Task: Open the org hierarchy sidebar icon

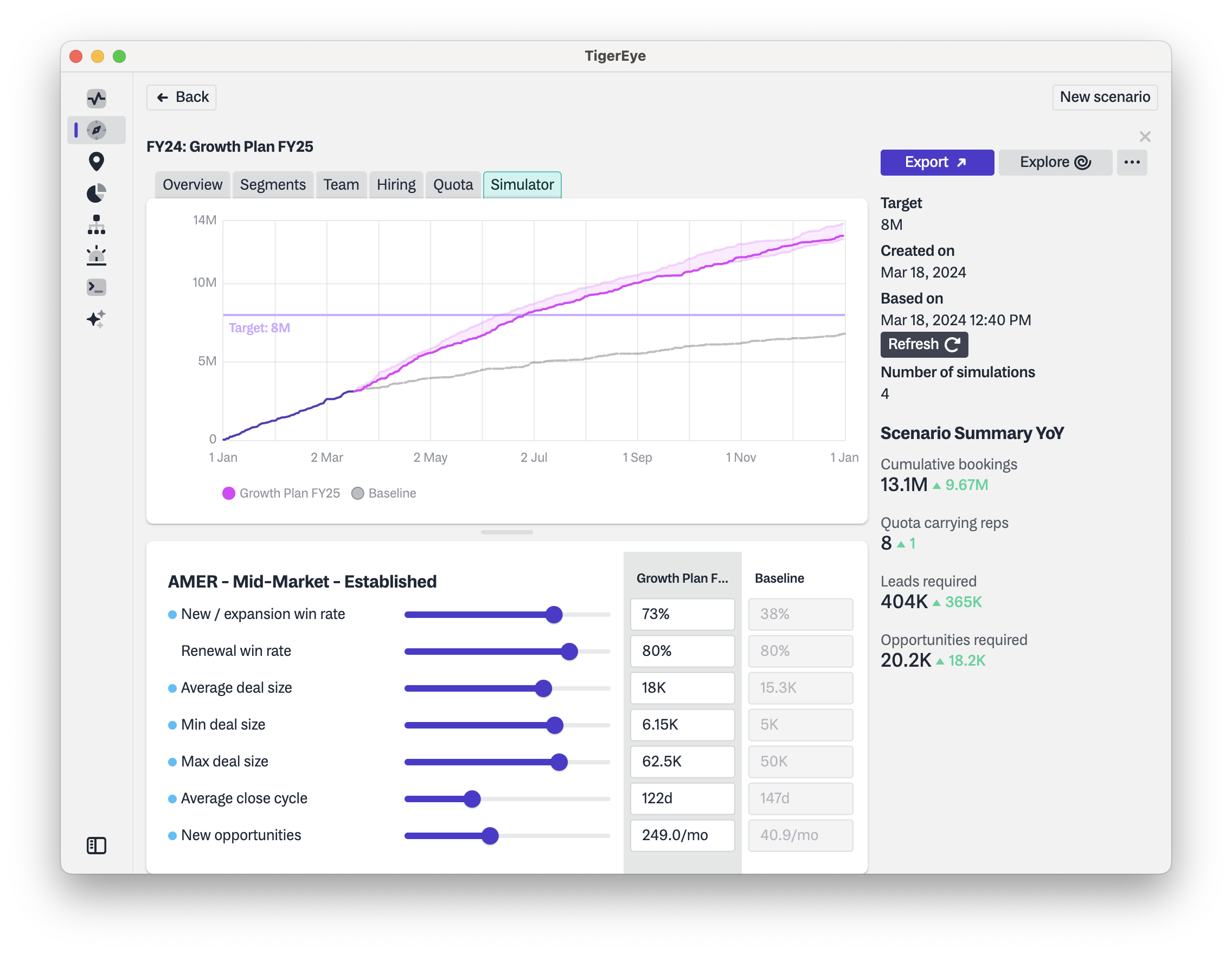Action: (97, 224)
